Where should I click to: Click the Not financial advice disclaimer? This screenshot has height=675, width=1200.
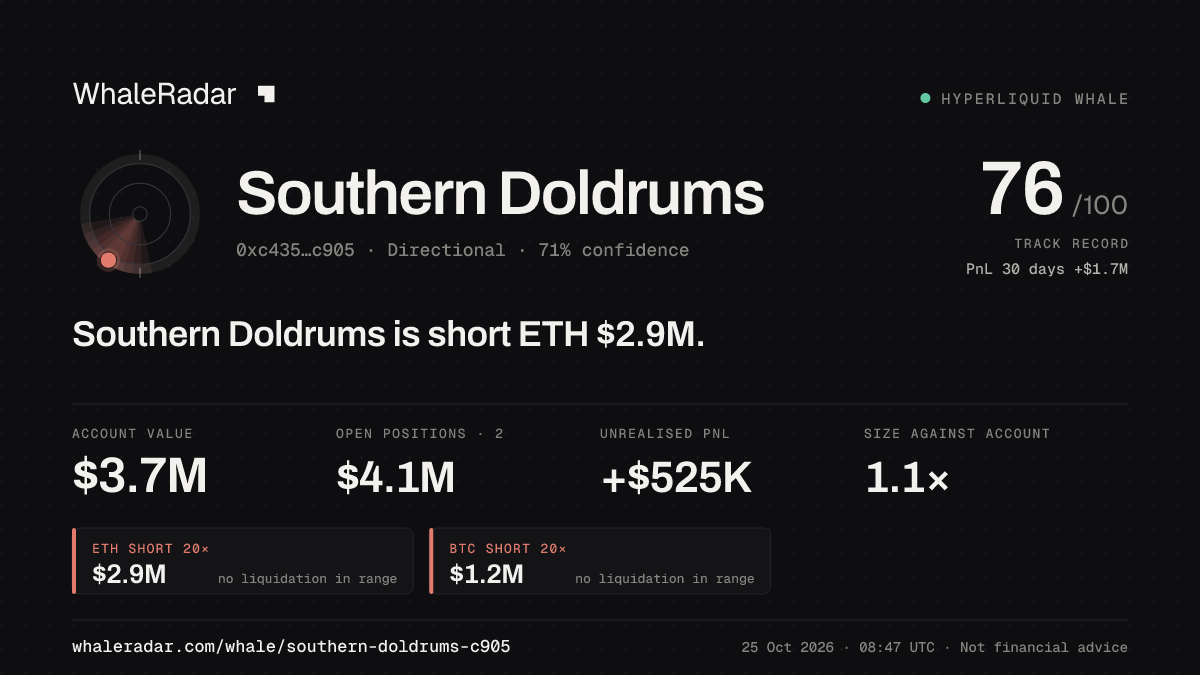pos(1044,647)
